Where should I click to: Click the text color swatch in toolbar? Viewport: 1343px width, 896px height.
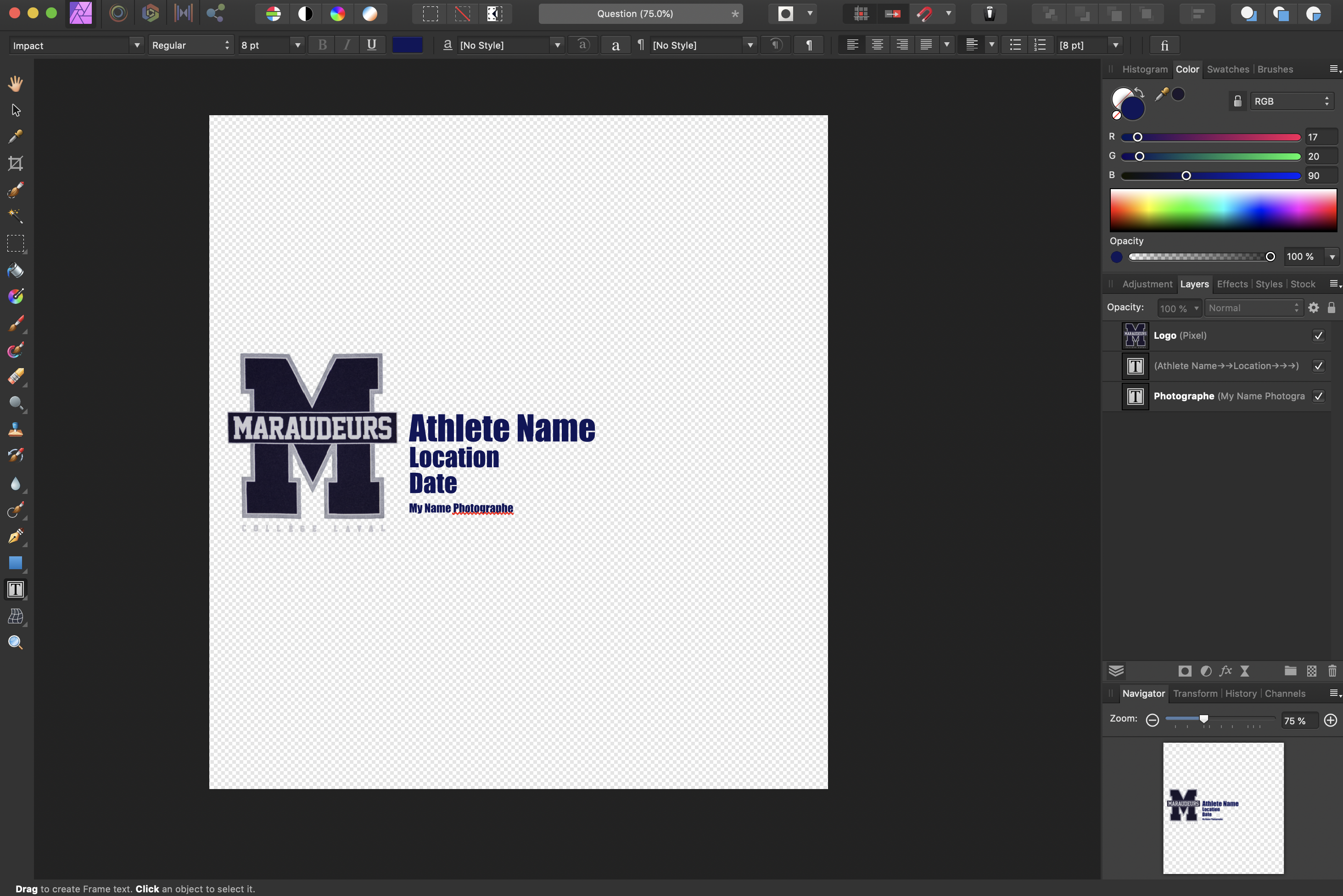407,45
